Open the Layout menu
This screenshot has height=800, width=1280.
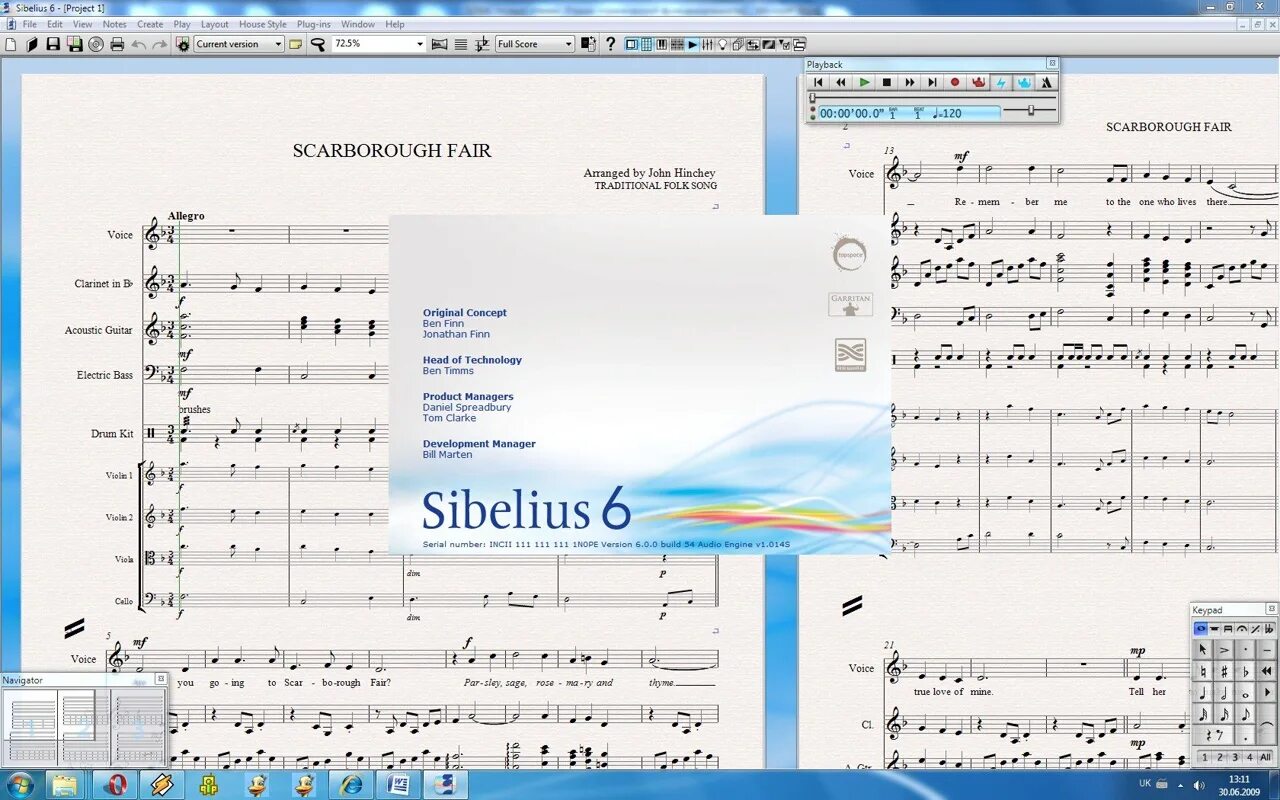pyautogui.click(x=214, y=24)
